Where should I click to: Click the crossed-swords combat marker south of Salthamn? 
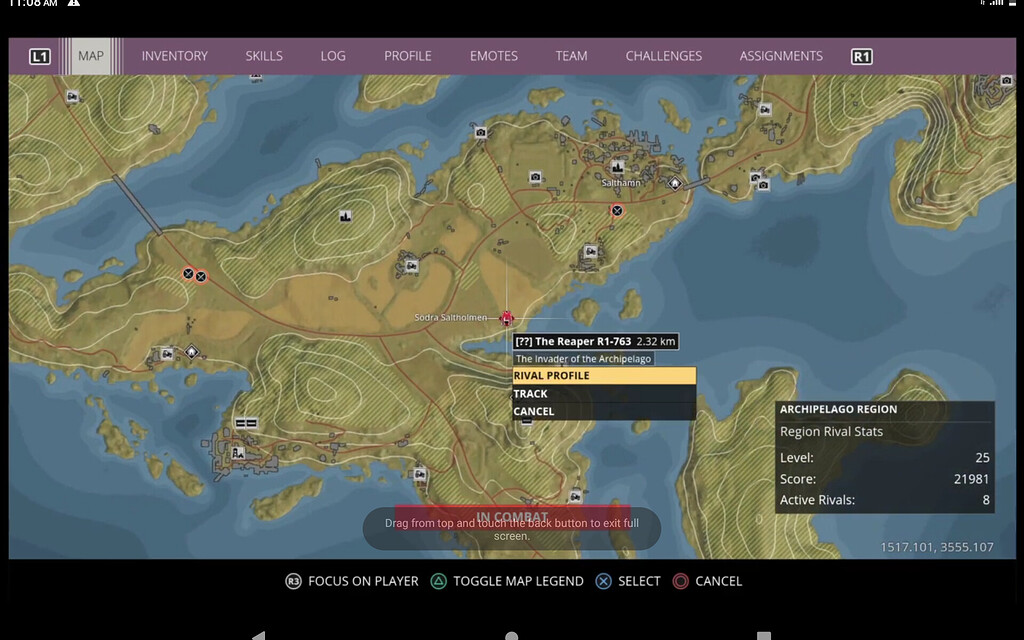[x=617, y=211]
